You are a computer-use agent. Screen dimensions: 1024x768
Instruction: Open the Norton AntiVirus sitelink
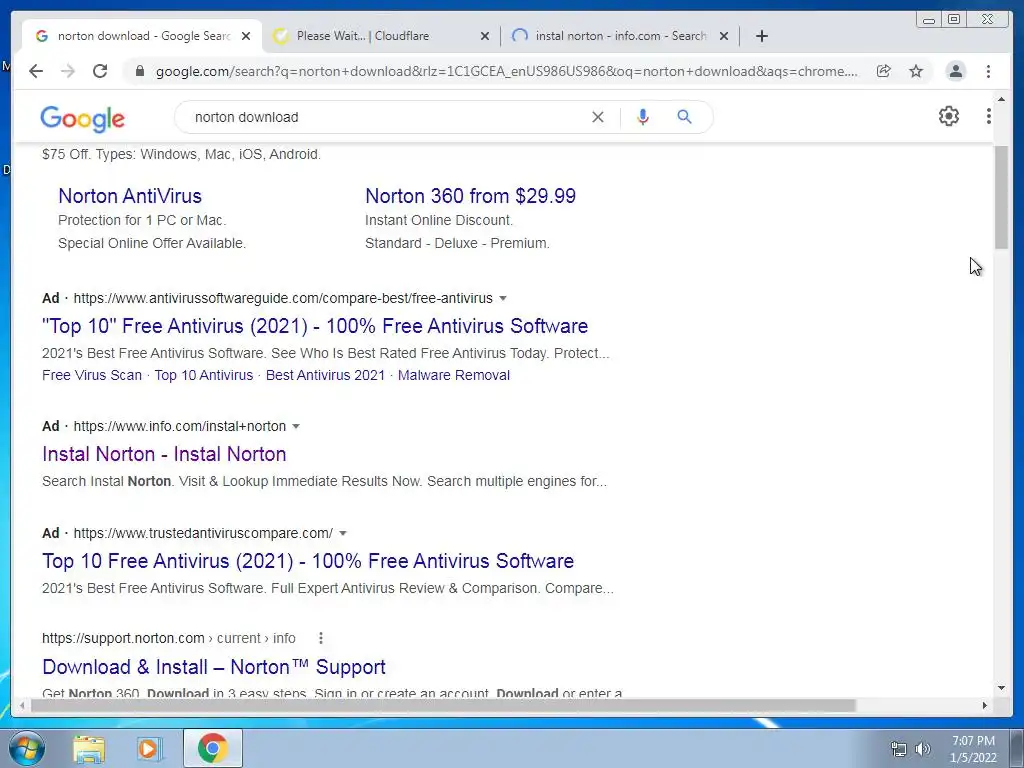tap(130, 196)
